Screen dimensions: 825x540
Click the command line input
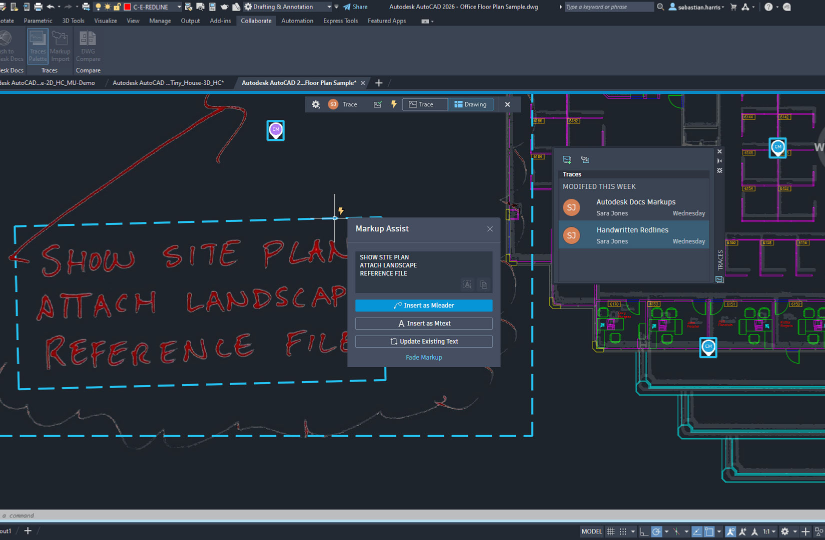[412, 515]
